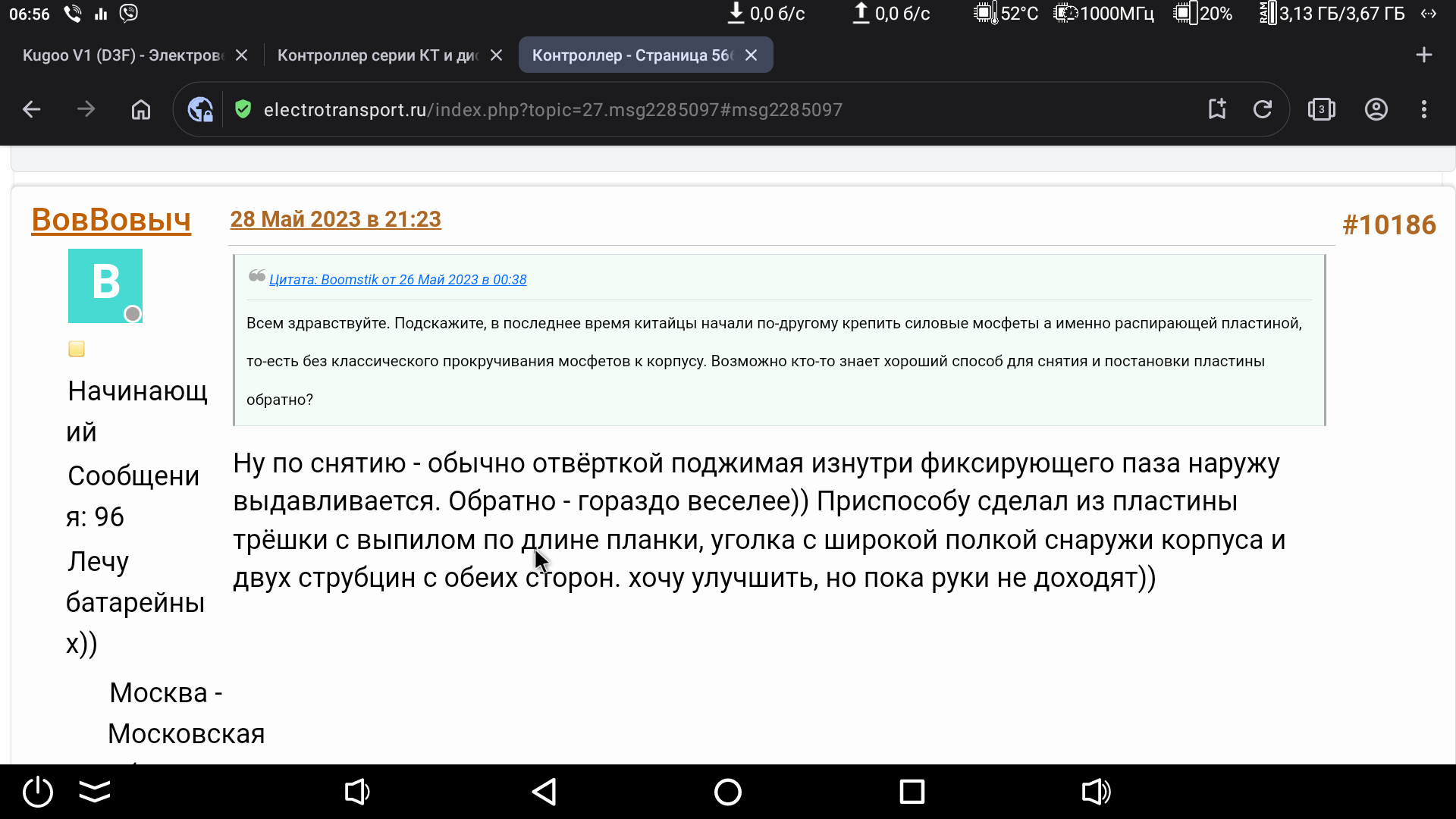Click the browser back arrow
Image resolution: width=1456 pixels, height=819 pixels.
[31, 109]
